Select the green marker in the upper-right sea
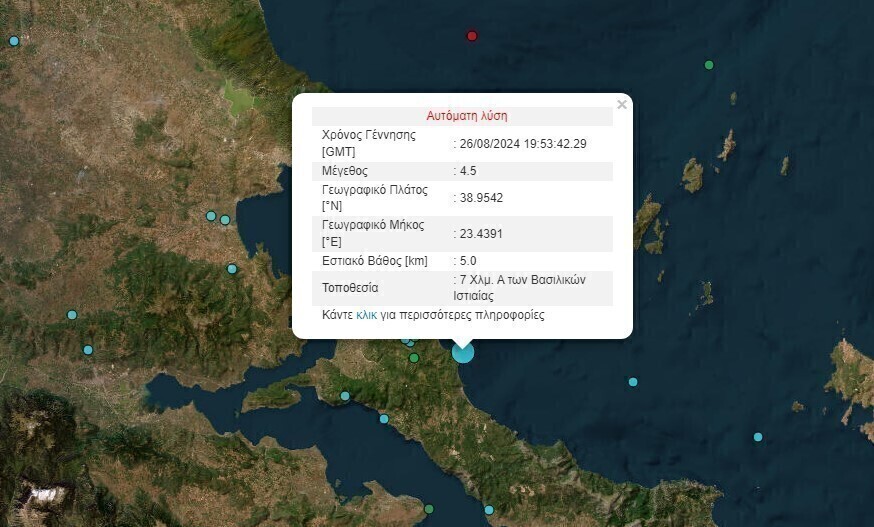 (x=709, y=65)
